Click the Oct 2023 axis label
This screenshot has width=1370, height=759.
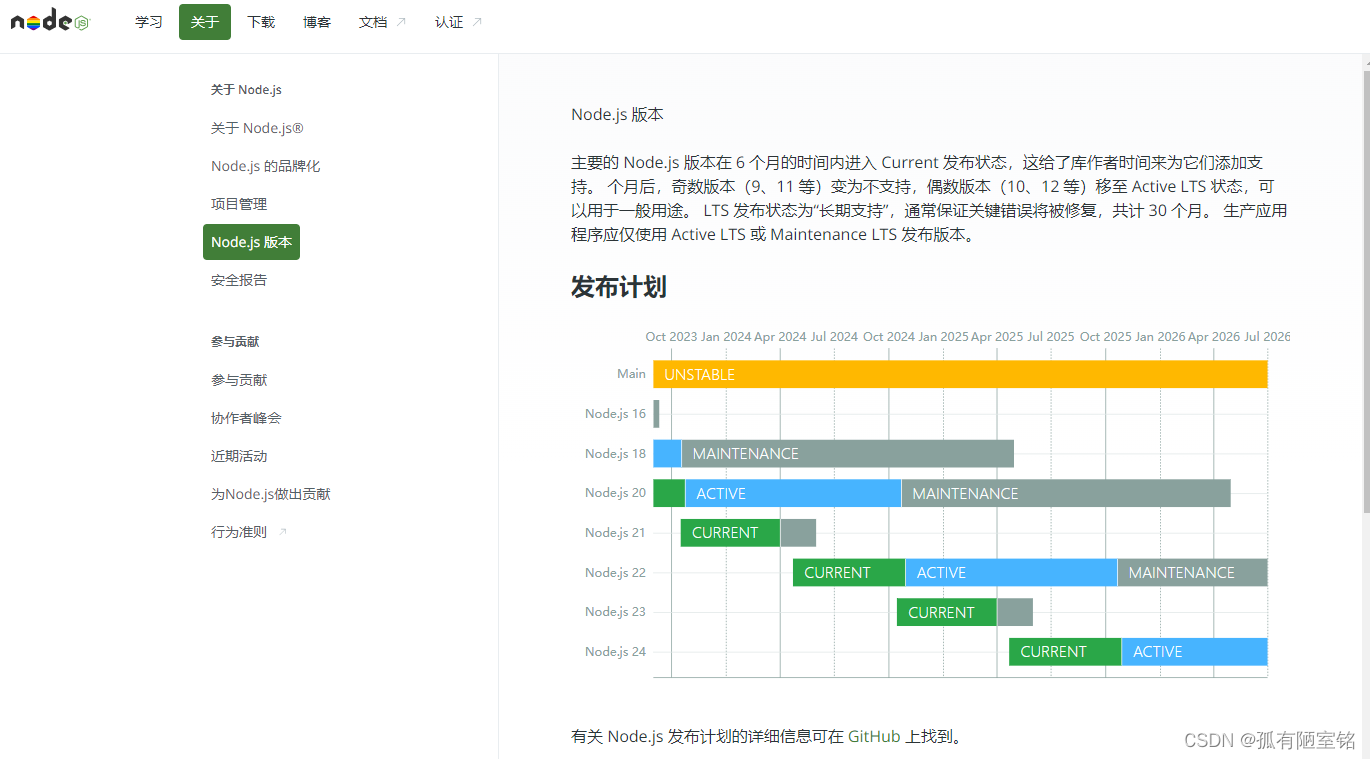tap(671, 337)
